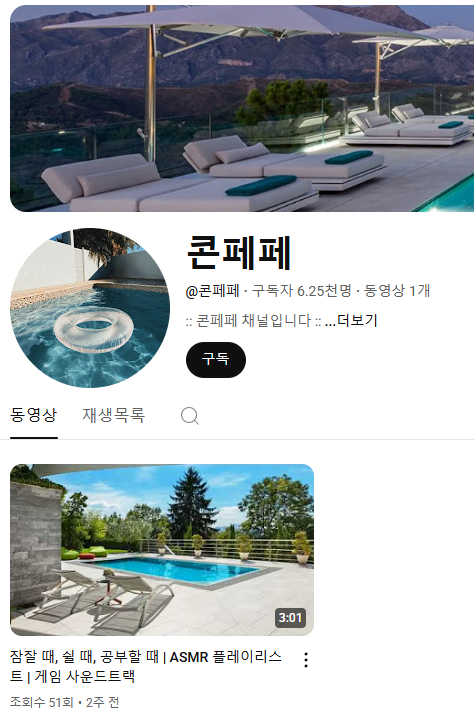Click the 구독 subscribe button
474x713 pixels.
coord(216,360)
